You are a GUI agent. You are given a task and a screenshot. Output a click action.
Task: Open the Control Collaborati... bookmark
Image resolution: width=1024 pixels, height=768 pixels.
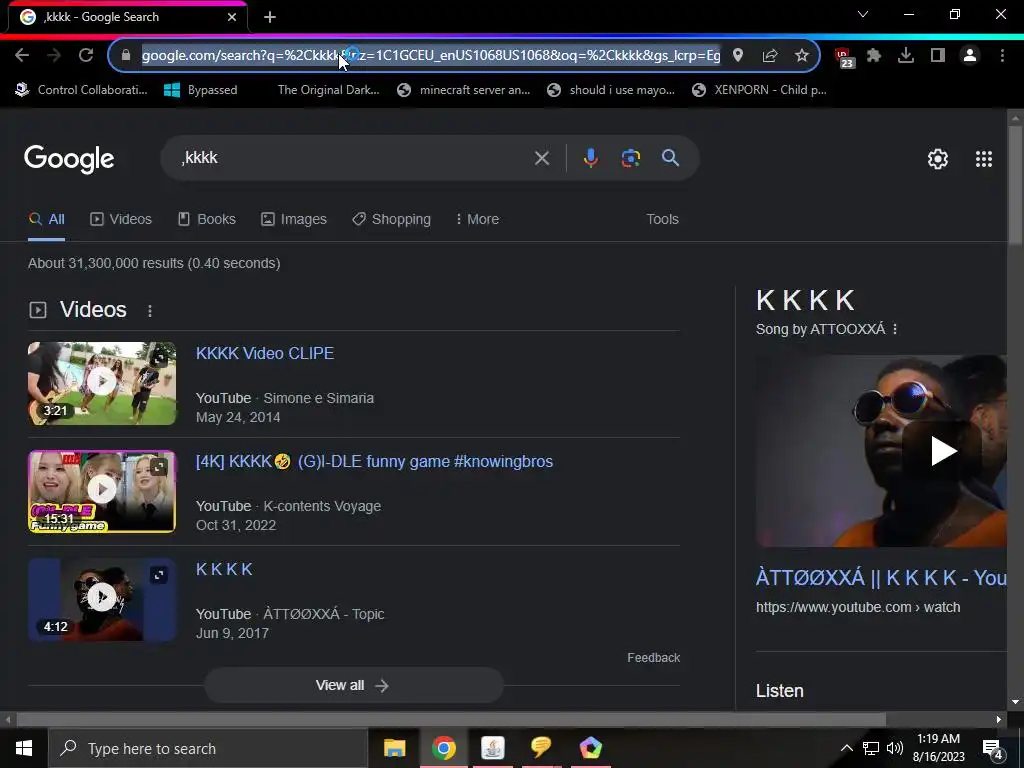(x=81, y=90)
